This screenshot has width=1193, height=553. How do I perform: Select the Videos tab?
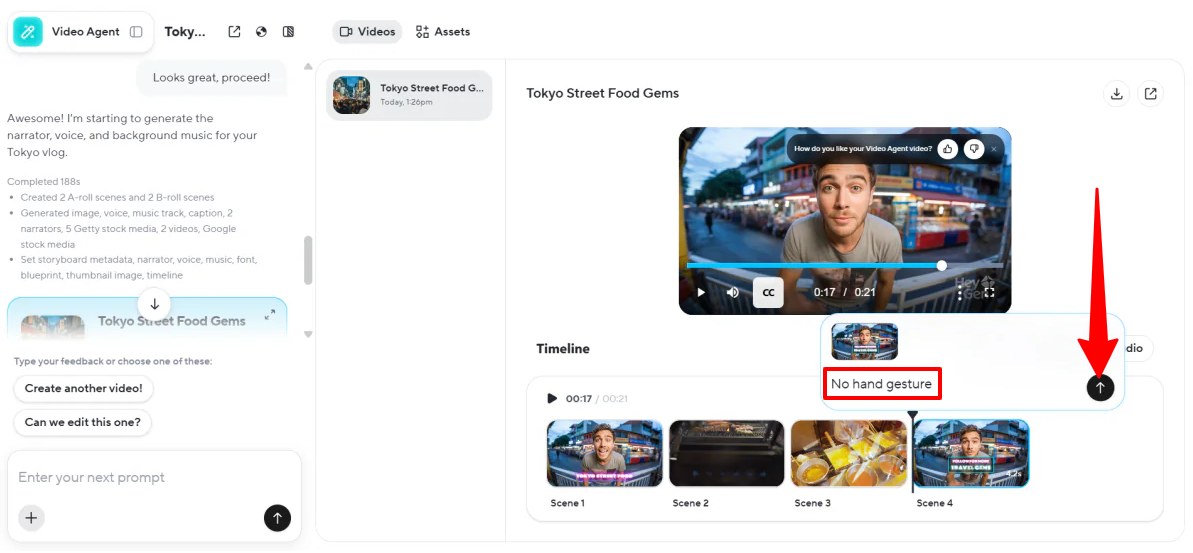pos(367,32)
